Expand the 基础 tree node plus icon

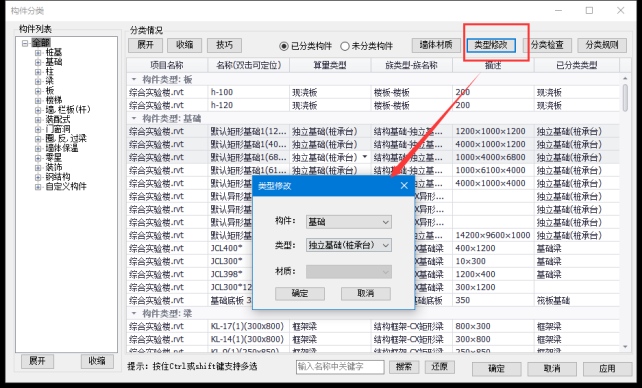tap(38, 62)
